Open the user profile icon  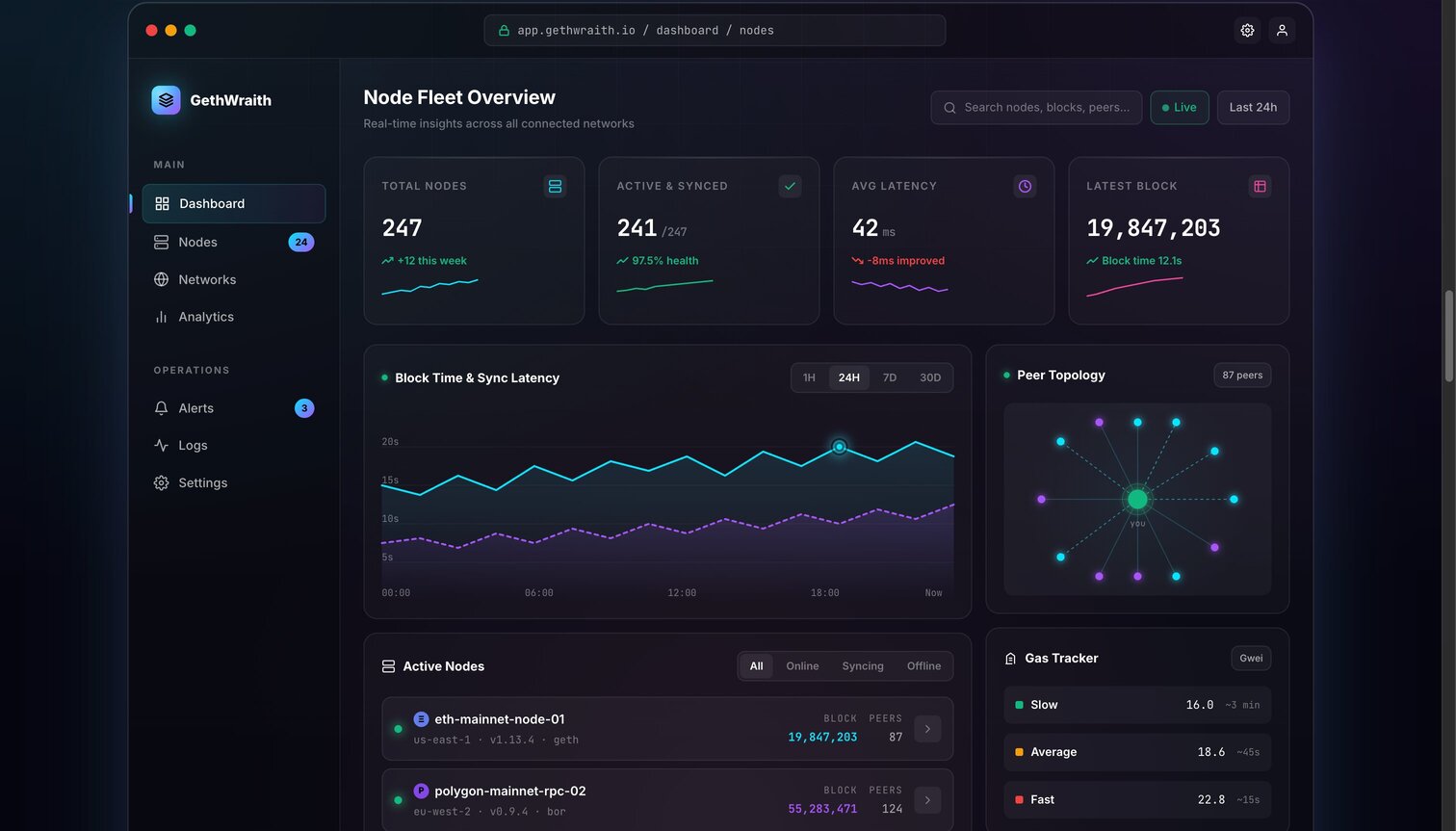pos(1282,30)
